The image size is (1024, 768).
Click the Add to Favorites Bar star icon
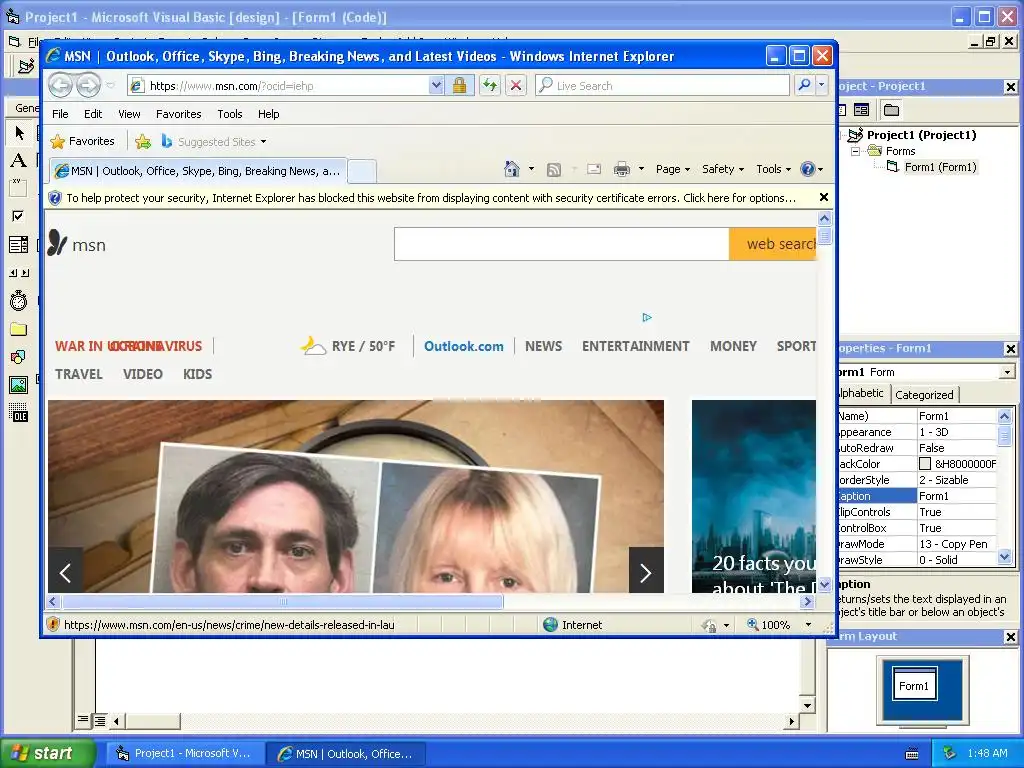click(143, 142)
